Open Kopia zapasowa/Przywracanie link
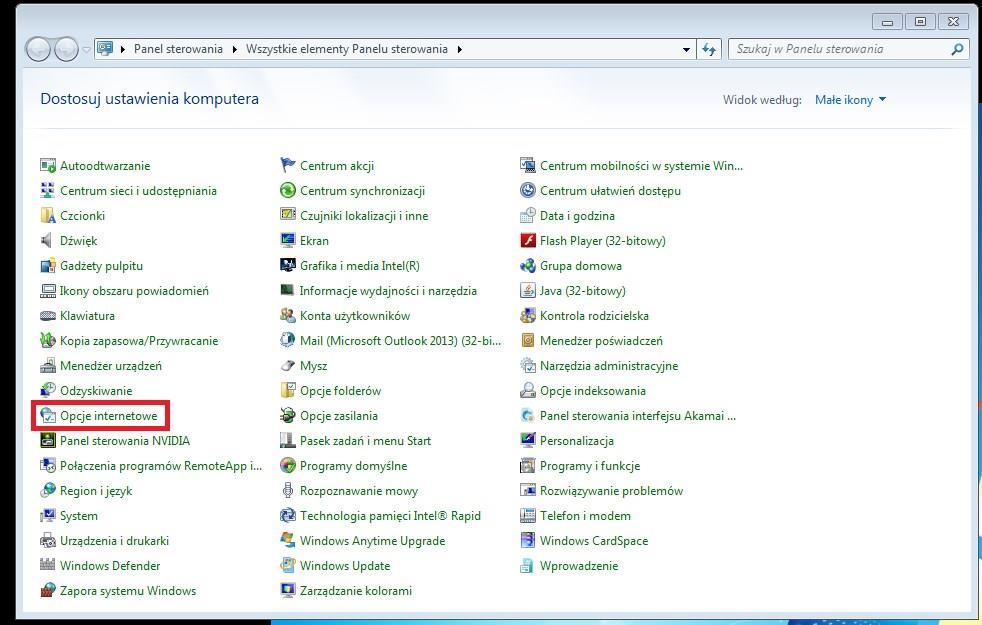 point(139,341)
